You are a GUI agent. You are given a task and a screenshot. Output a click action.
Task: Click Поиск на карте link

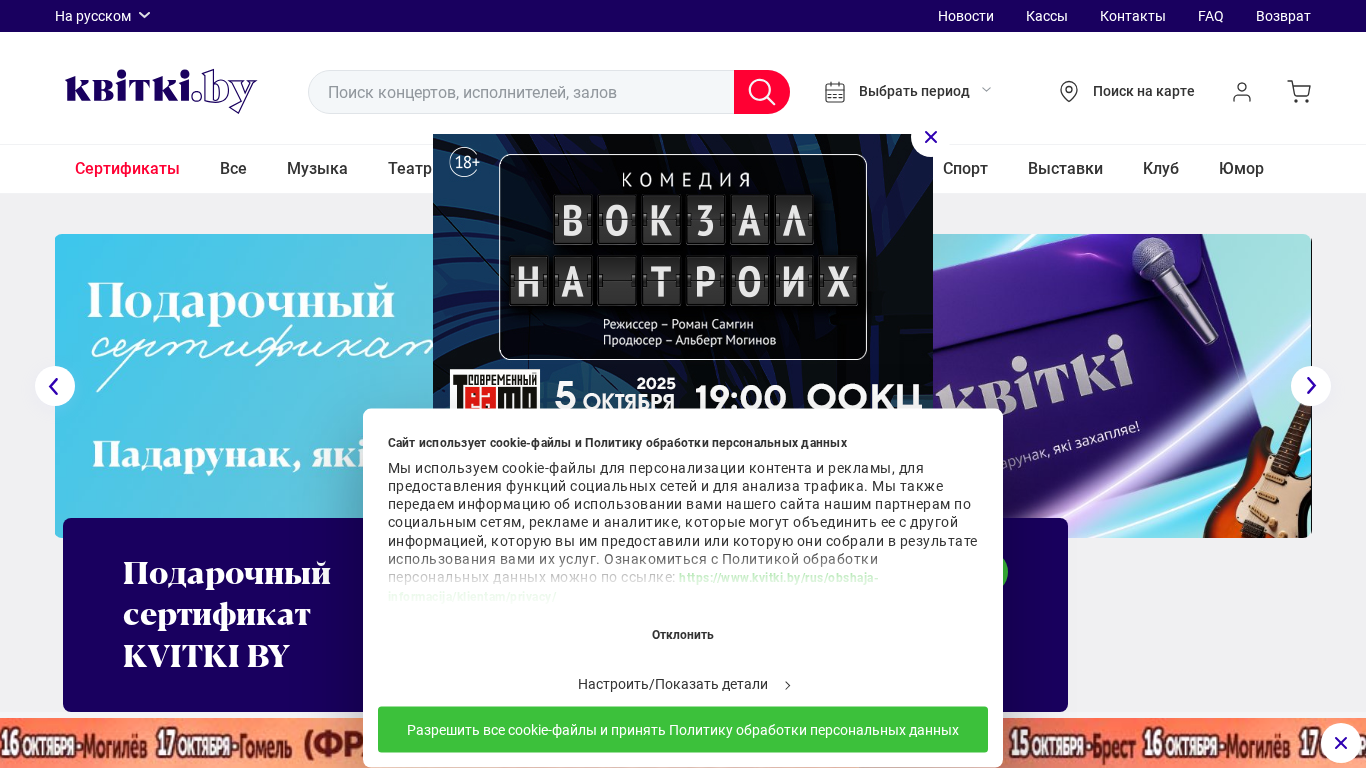coord(1144,91)
